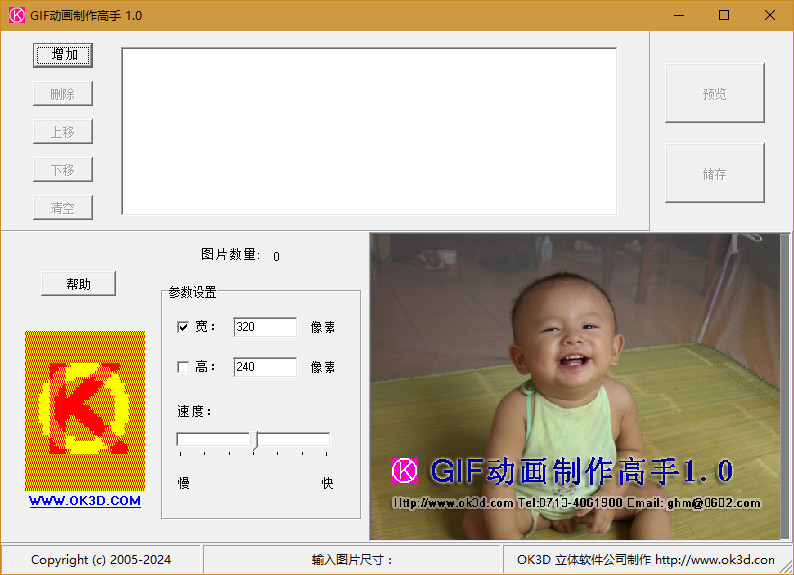Enable the 高 (height) checkbox
Screen dimensions: 794x575
pos(183,367)
